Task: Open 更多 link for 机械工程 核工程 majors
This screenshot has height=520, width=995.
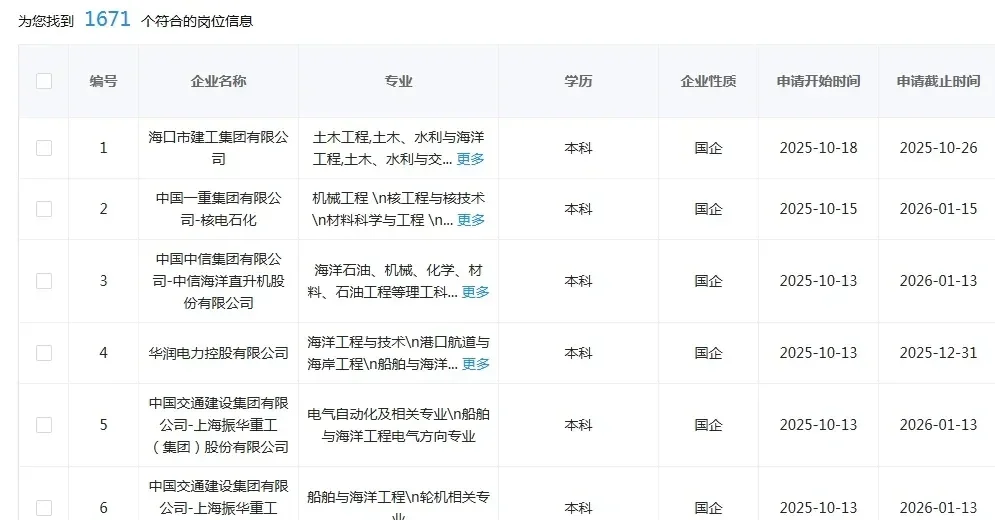Action: click(x=470, y=220)
